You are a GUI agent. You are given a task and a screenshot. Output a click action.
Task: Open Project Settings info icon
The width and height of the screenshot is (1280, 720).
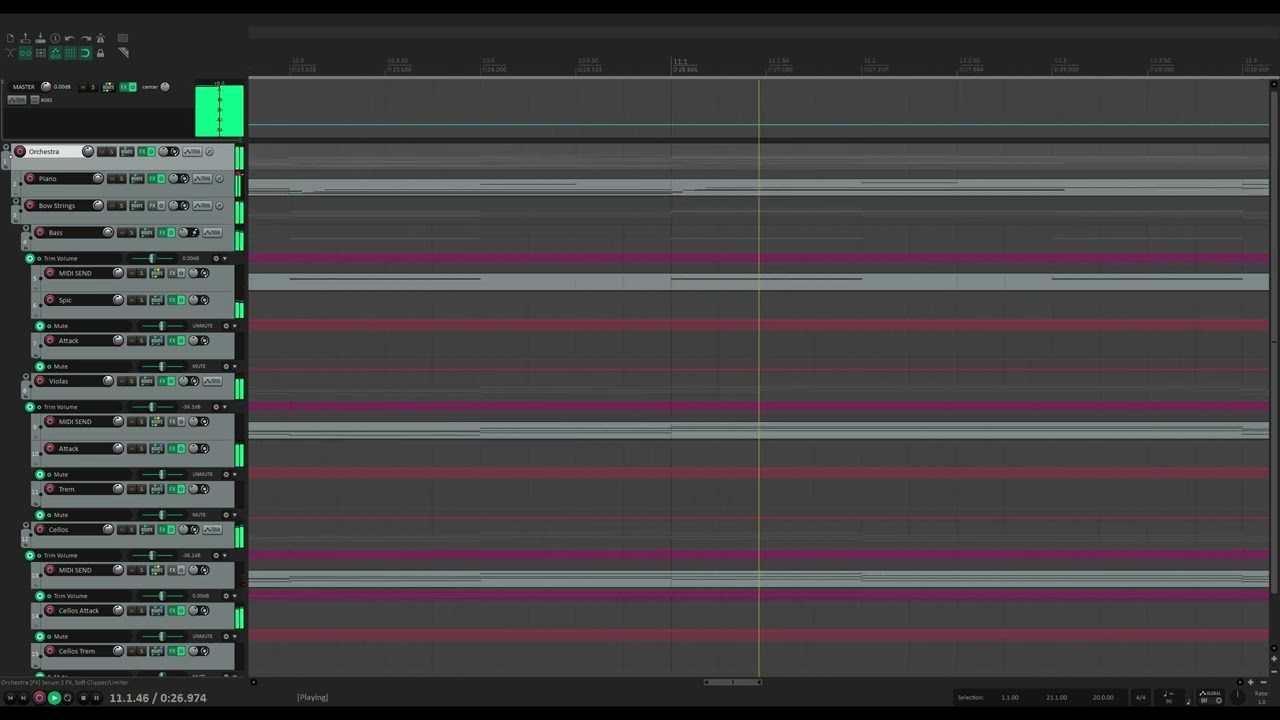(x=55, y=38)
